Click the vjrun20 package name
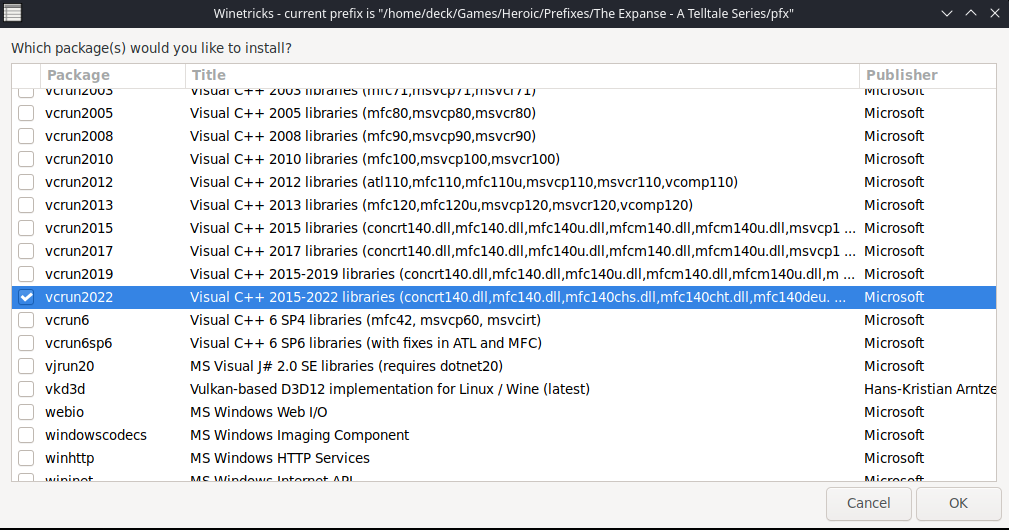The width and height of the screenshot is (1009, 530). coord(69,366)
